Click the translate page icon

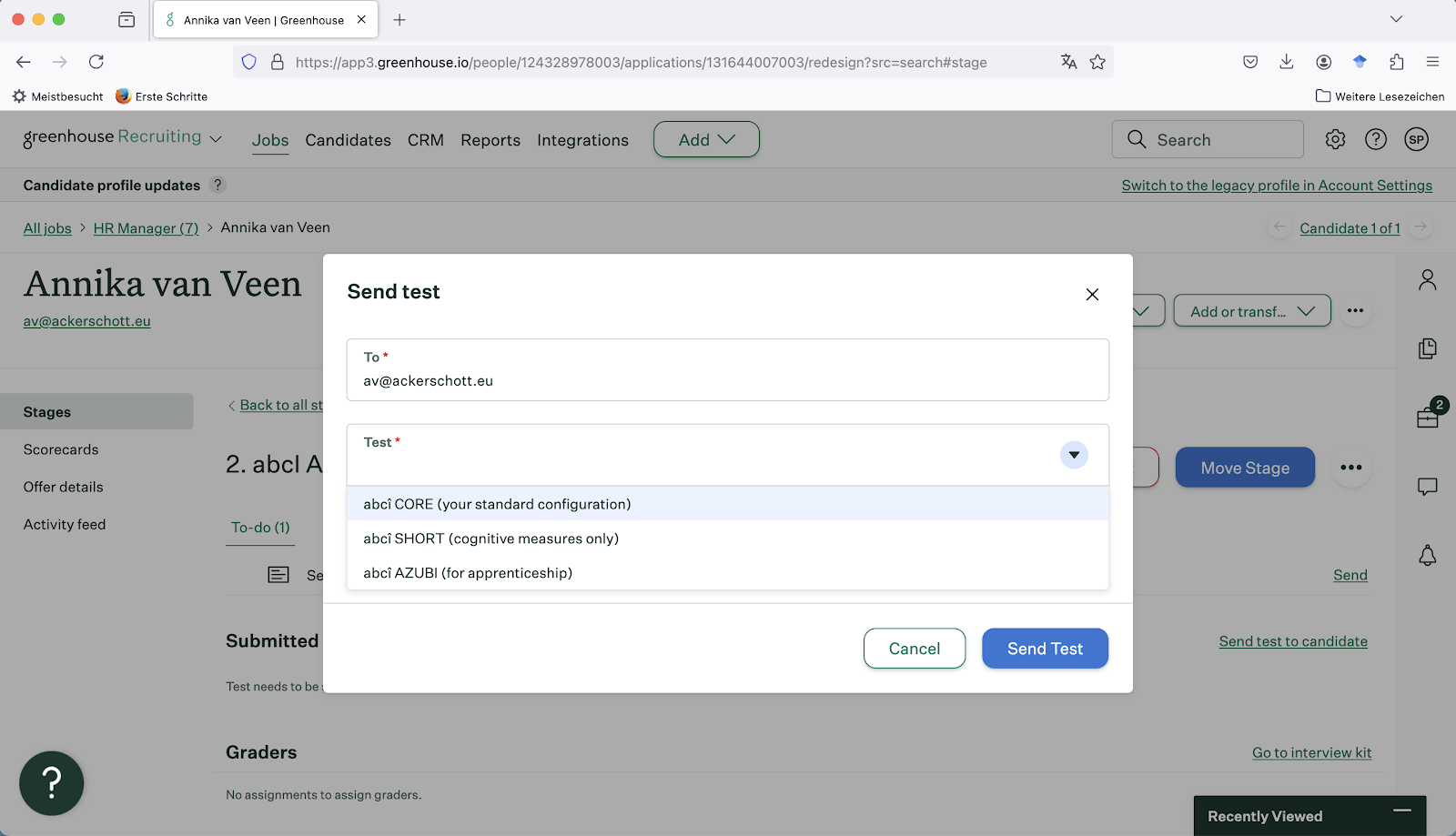(1068, 62)
